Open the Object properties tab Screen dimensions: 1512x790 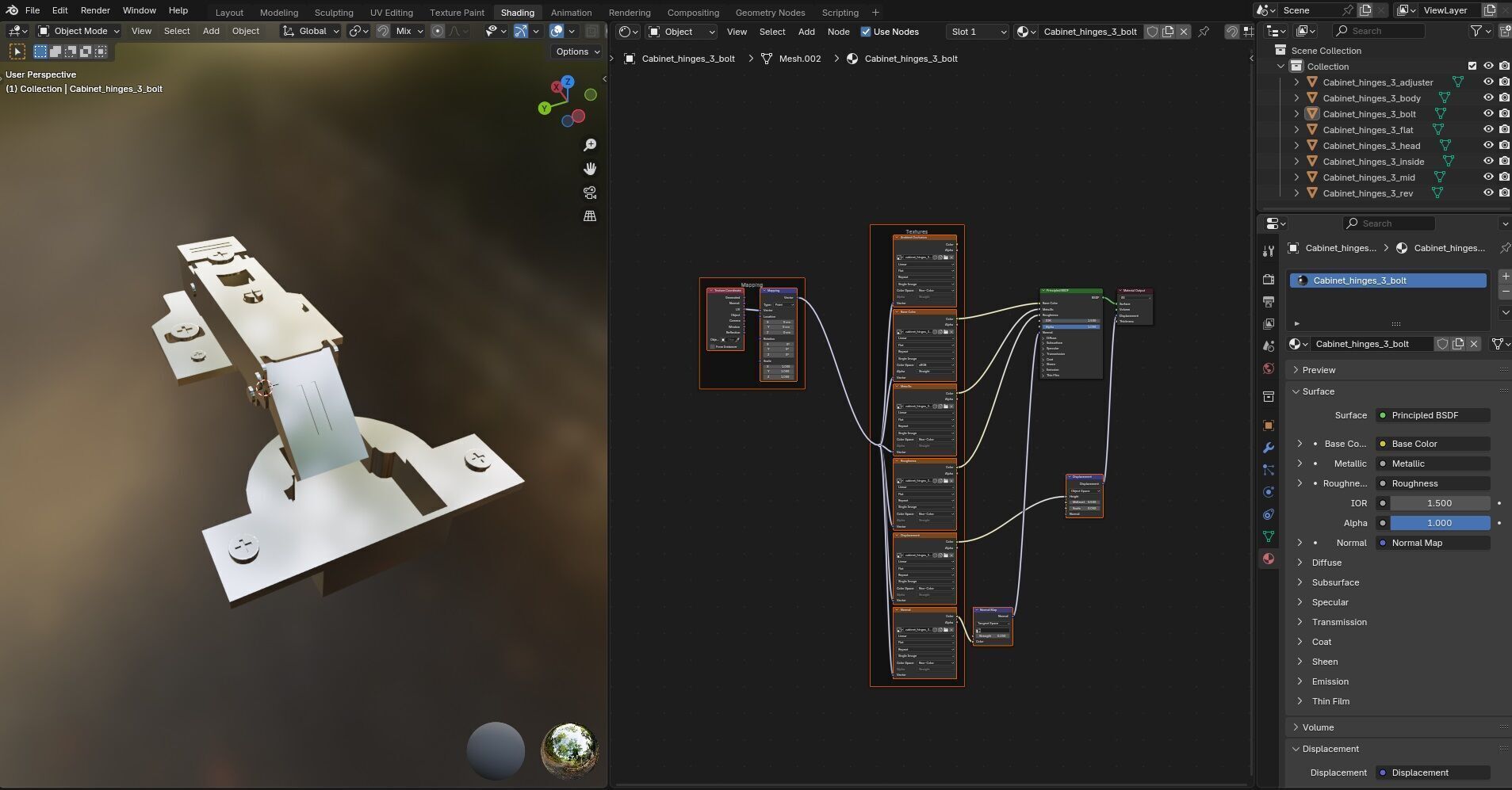pyautogui.click(x=1269, y=426)
